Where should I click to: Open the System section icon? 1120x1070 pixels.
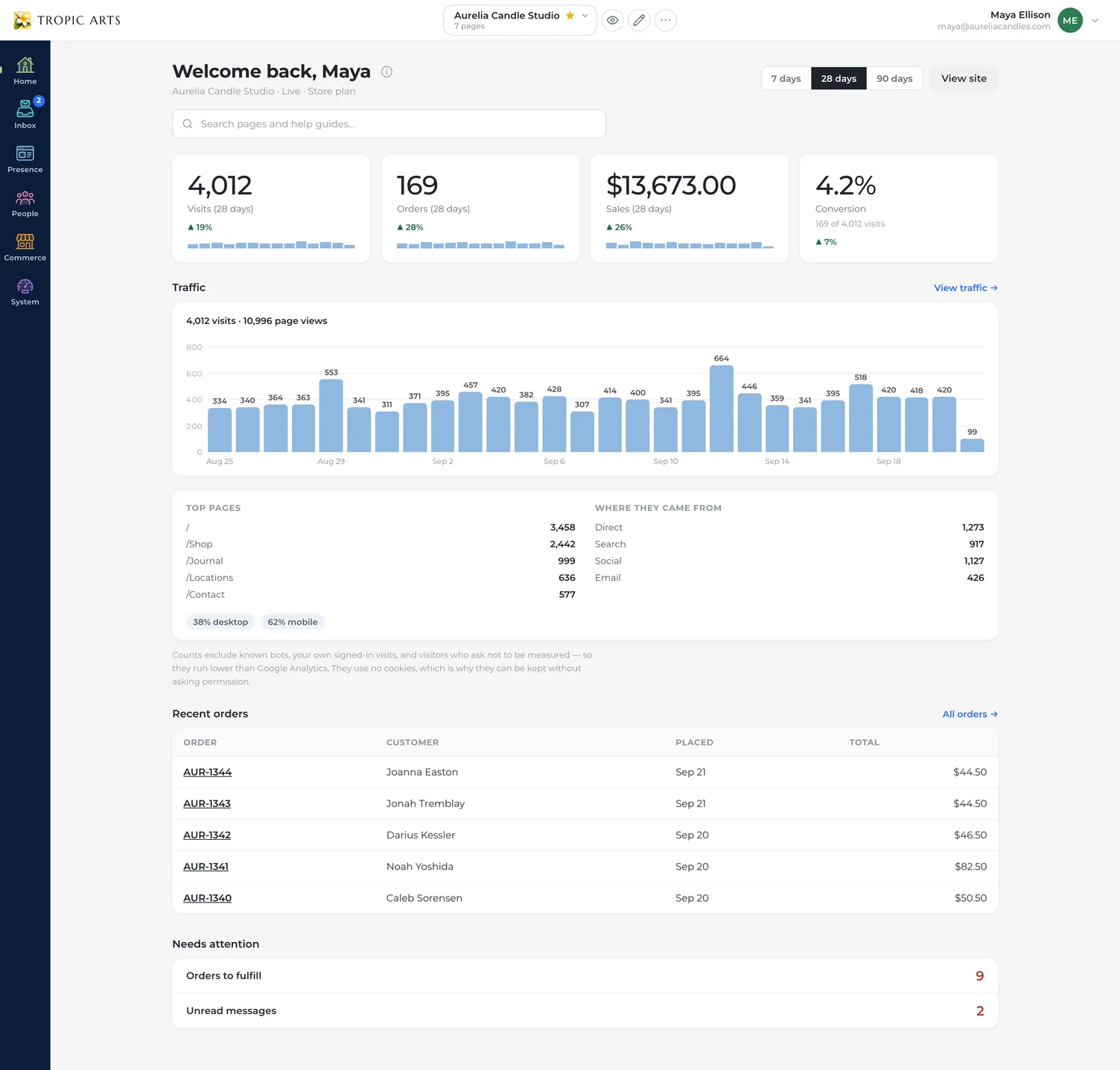coord(25,291)
